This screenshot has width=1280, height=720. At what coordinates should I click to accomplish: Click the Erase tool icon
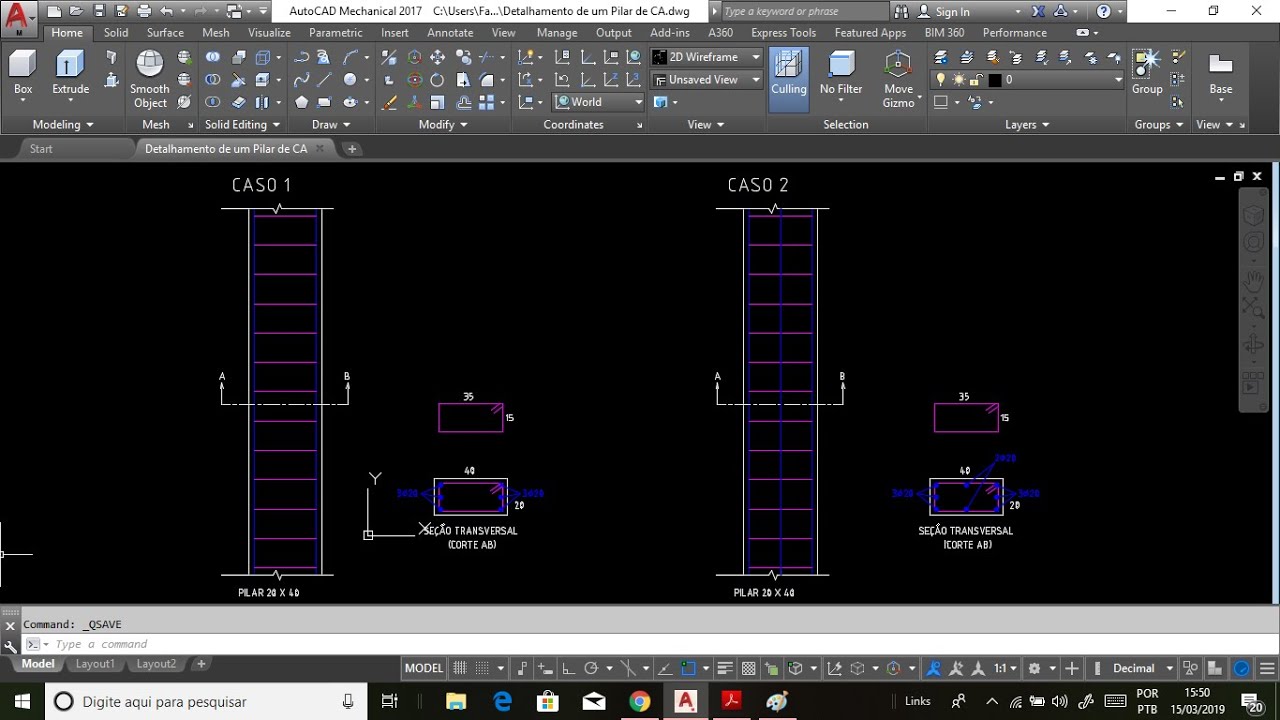point(390,102)
